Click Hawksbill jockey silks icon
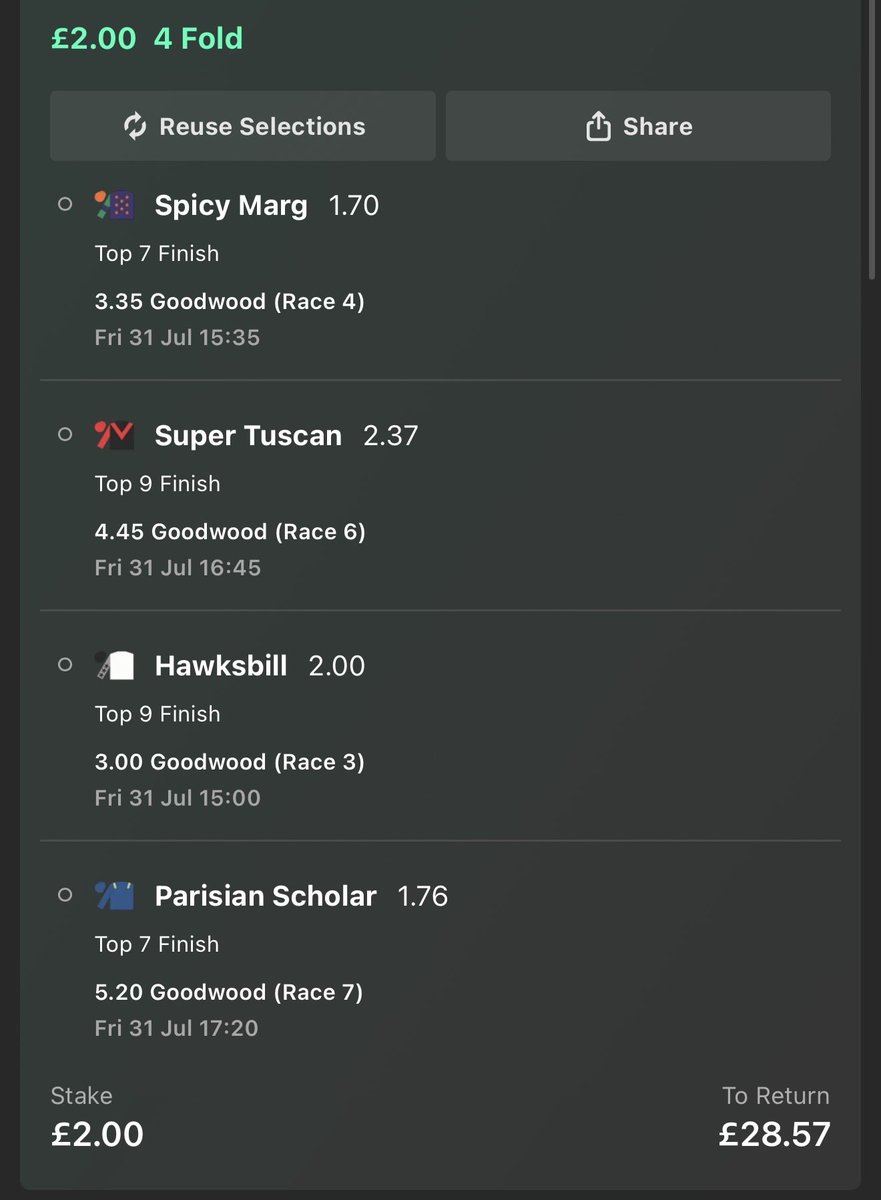 [x=114, y=666]
